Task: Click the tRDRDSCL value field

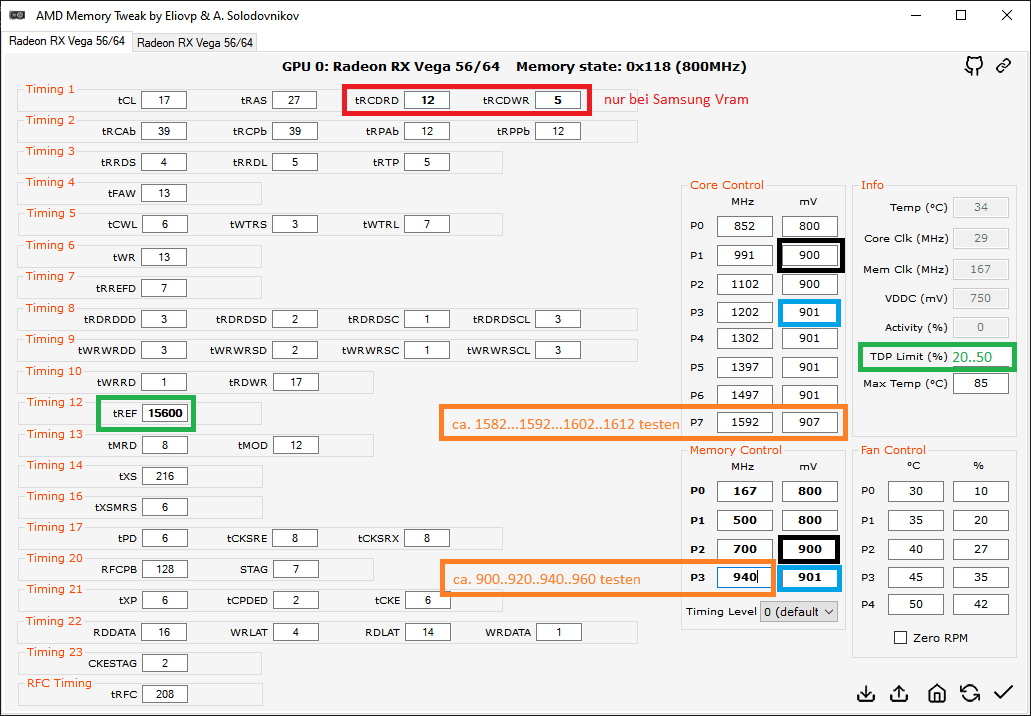Action: [x=558, y=319]
